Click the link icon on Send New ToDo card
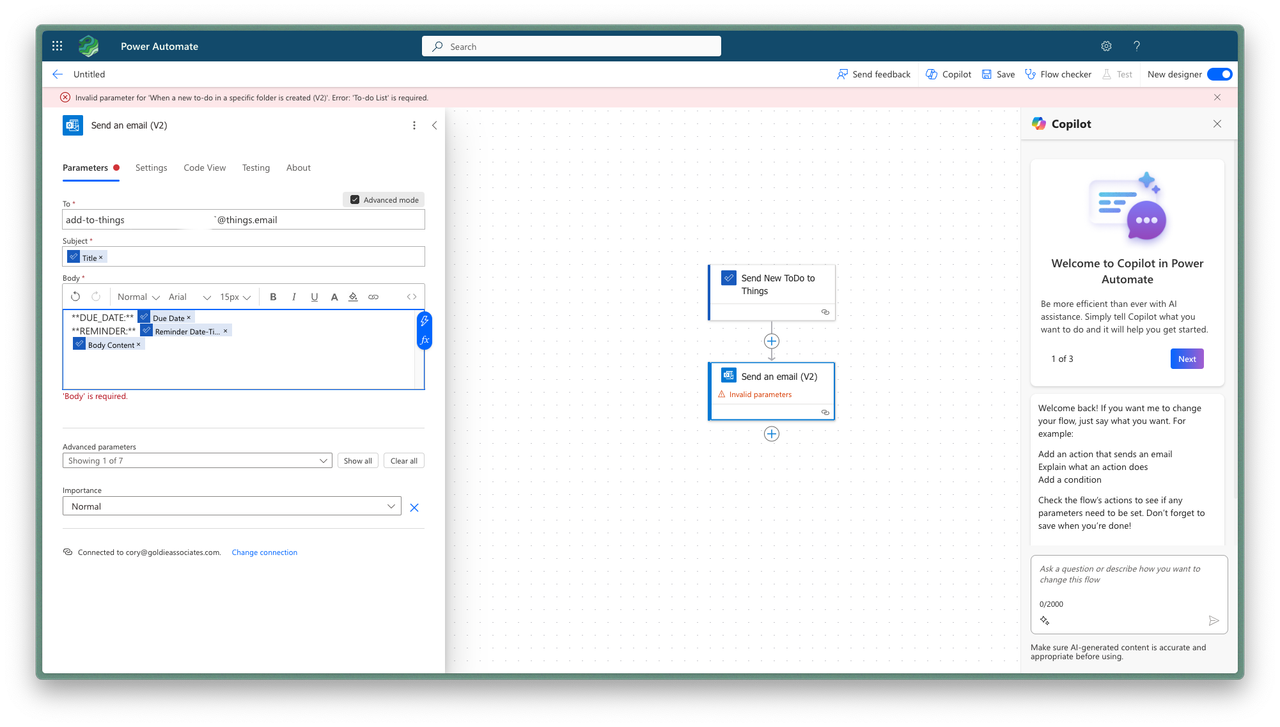Viewport: 1280px width, 727px height. (825, 312)
